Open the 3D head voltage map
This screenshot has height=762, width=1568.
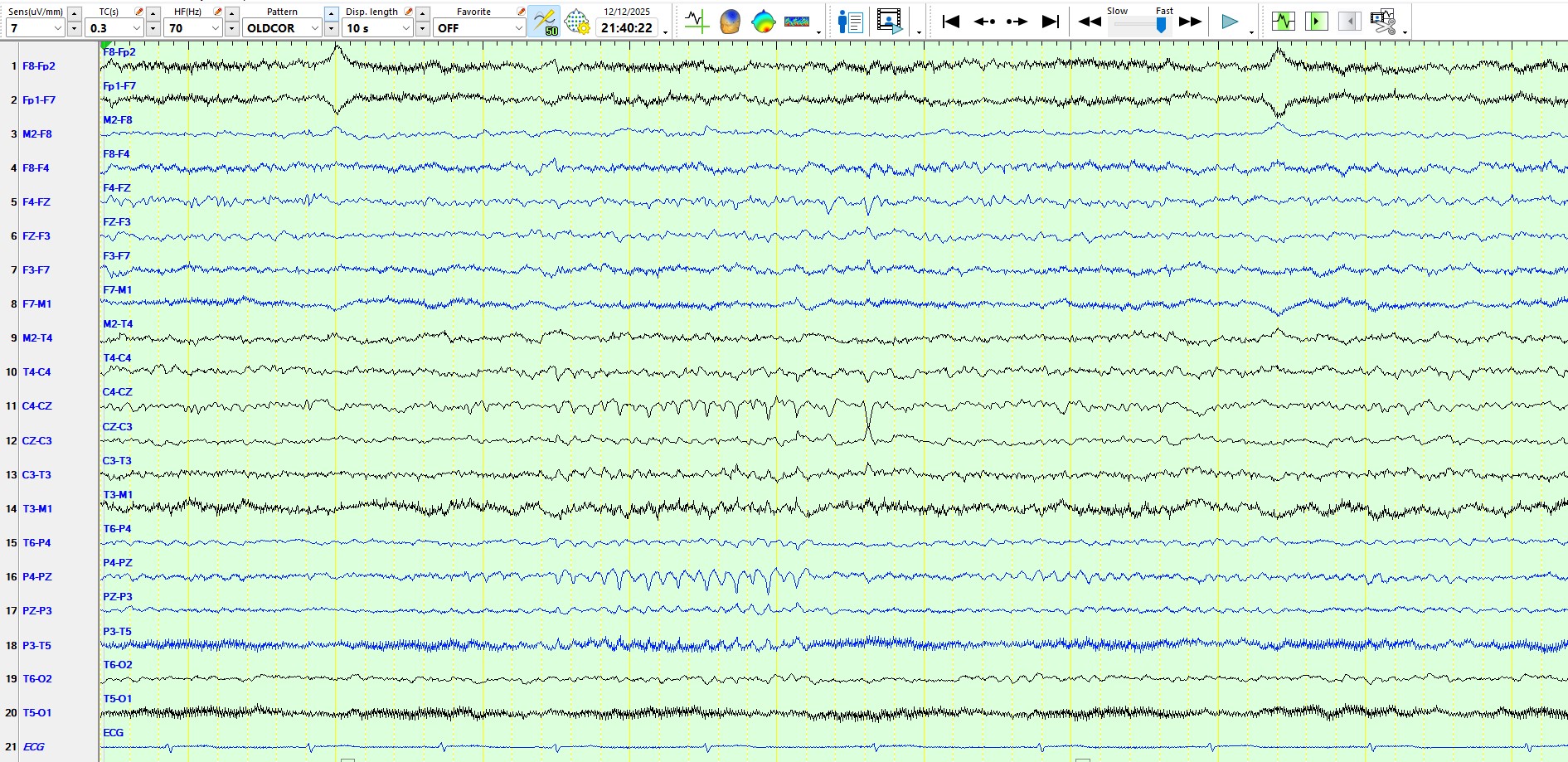pyautogui.click(x=730, y=22)
